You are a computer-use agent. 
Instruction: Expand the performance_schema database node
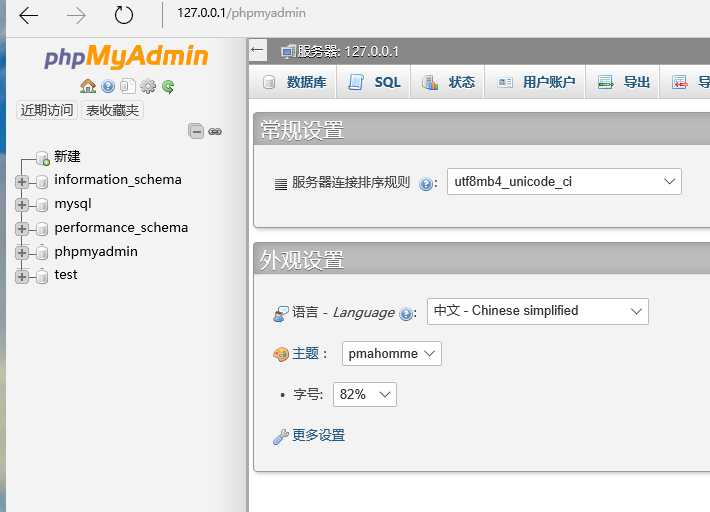coord(21,229)
